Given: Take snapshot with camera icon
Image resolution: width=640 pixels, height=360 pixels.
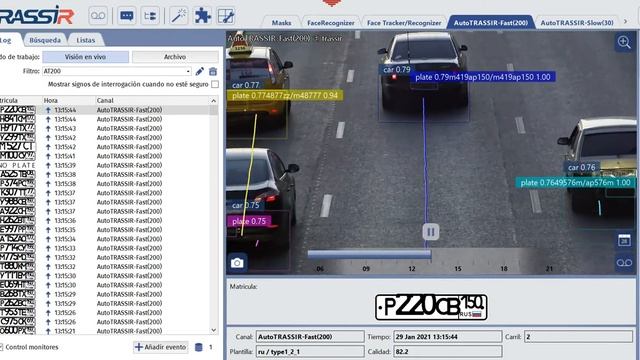Looking at the screenshot, I should pos(237,263).
